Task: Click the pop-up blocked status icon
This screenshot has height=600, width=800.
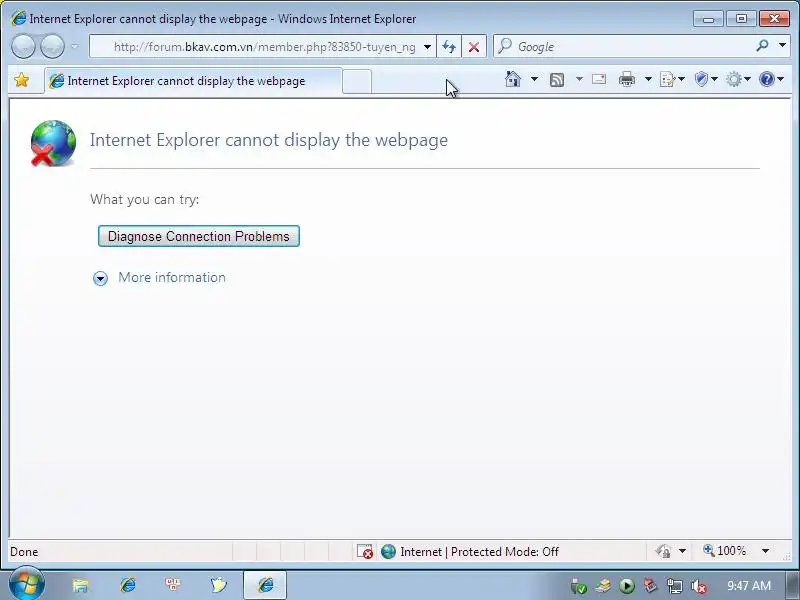Action: 365,552
